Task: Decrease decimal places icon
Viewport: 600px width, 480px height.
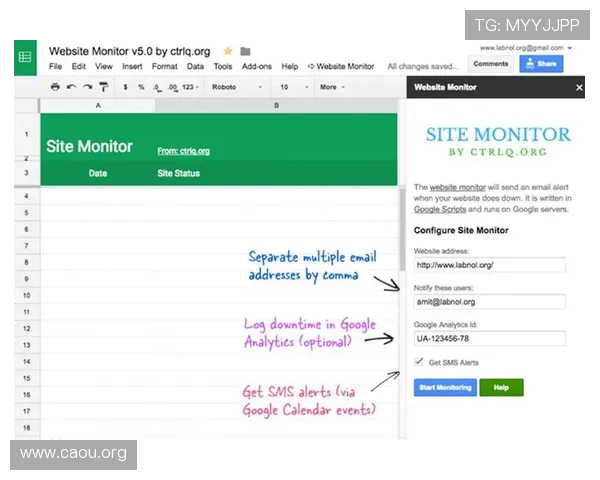Action: point(157,87)
